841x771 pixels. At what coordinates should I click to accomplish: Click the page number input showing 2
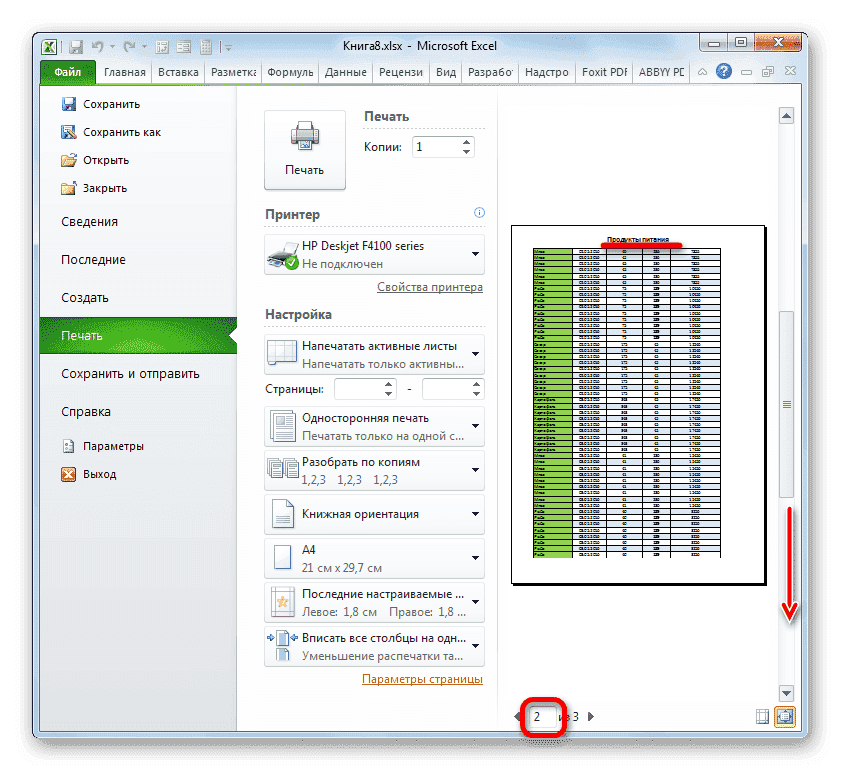540,717
